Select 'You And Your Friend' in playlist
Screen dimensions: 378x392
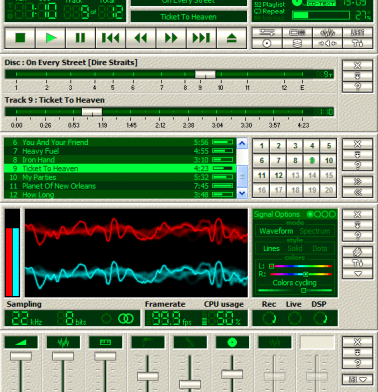(x=120, y=142)
